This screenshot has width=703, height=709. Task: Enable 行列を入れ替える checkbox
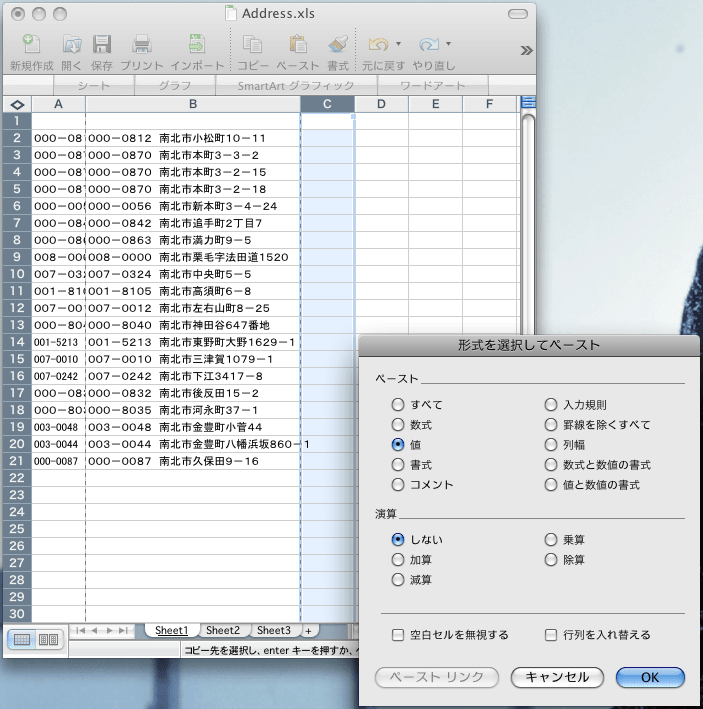pos(551,635)
